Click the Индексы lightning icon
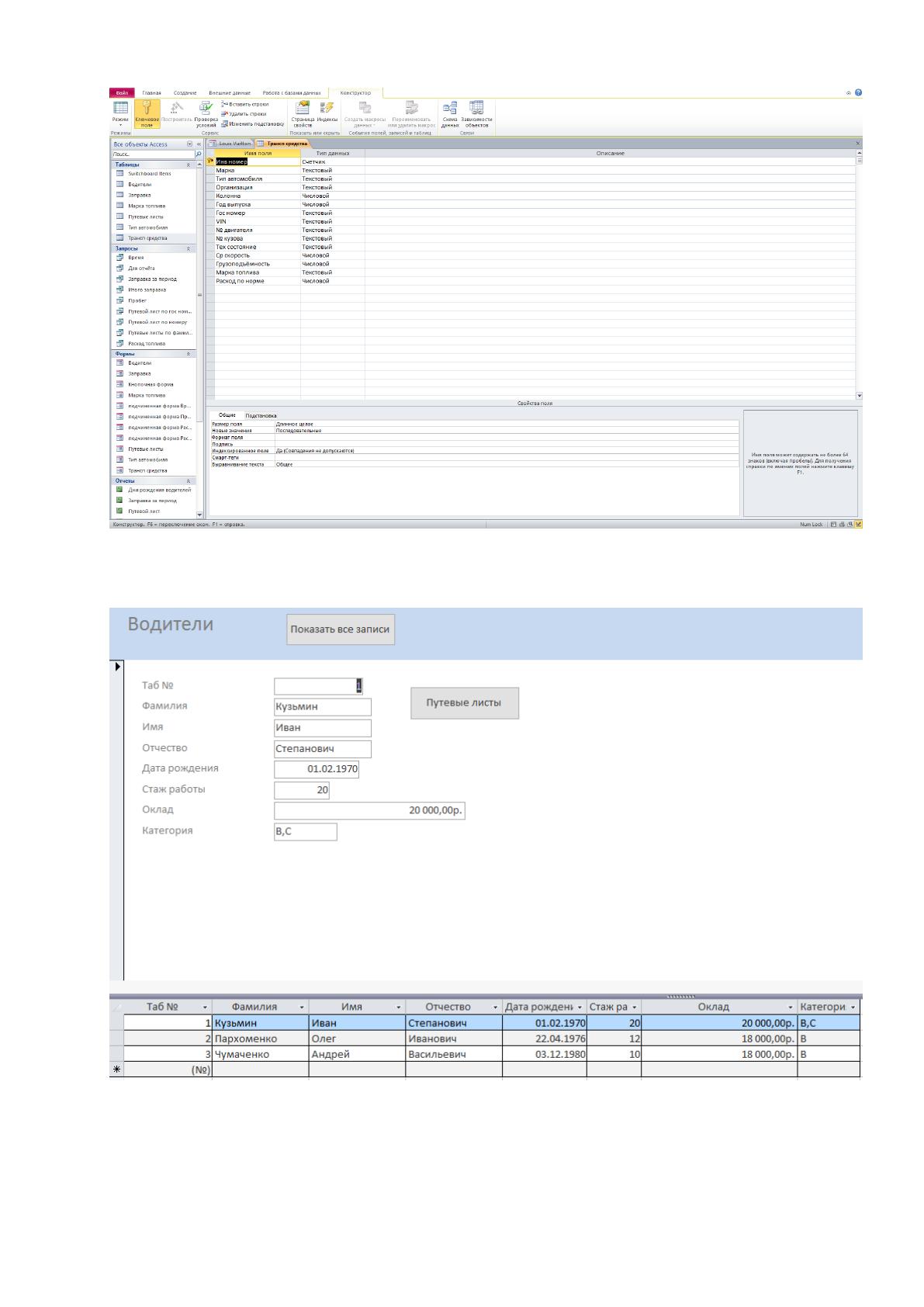This screenshot has width=924, height=1307. [x=327, y=108]
